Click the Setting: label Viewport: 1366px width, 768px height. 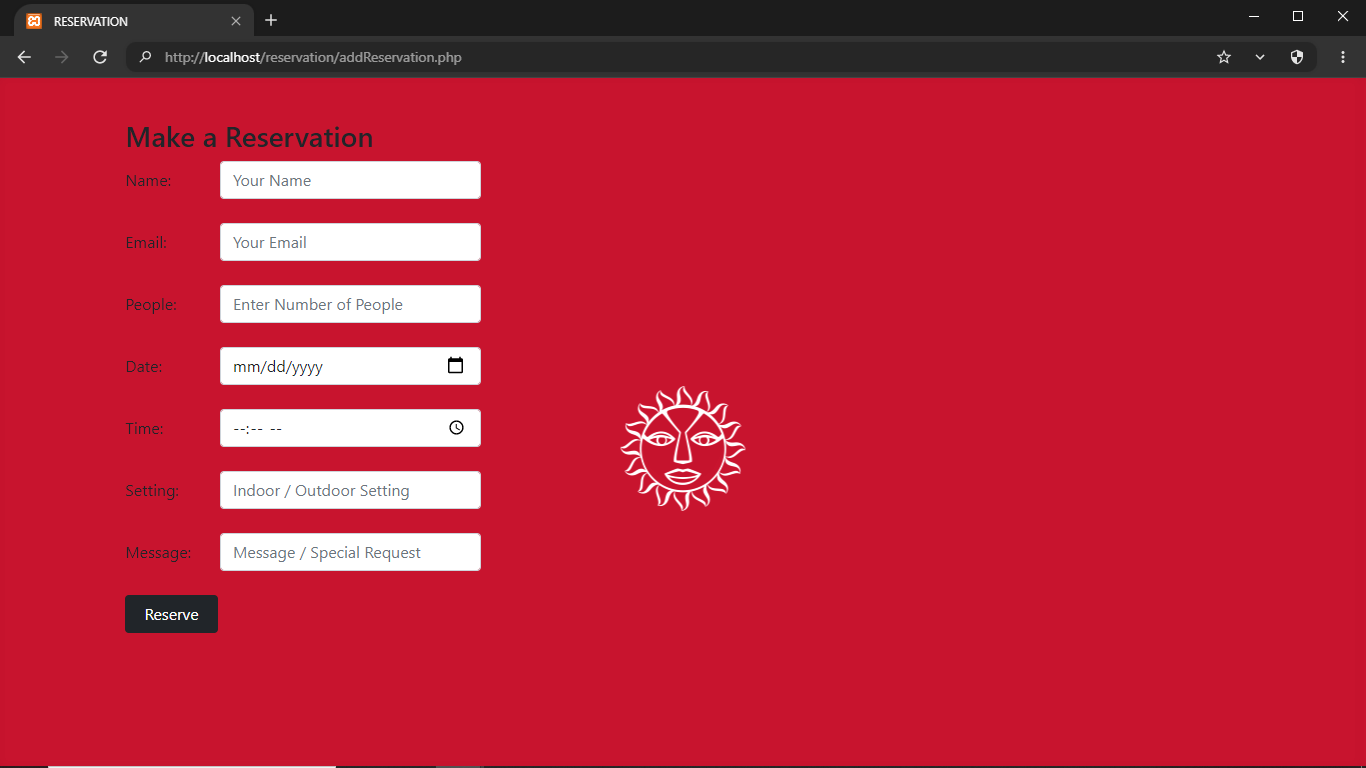tap(152, 491)
